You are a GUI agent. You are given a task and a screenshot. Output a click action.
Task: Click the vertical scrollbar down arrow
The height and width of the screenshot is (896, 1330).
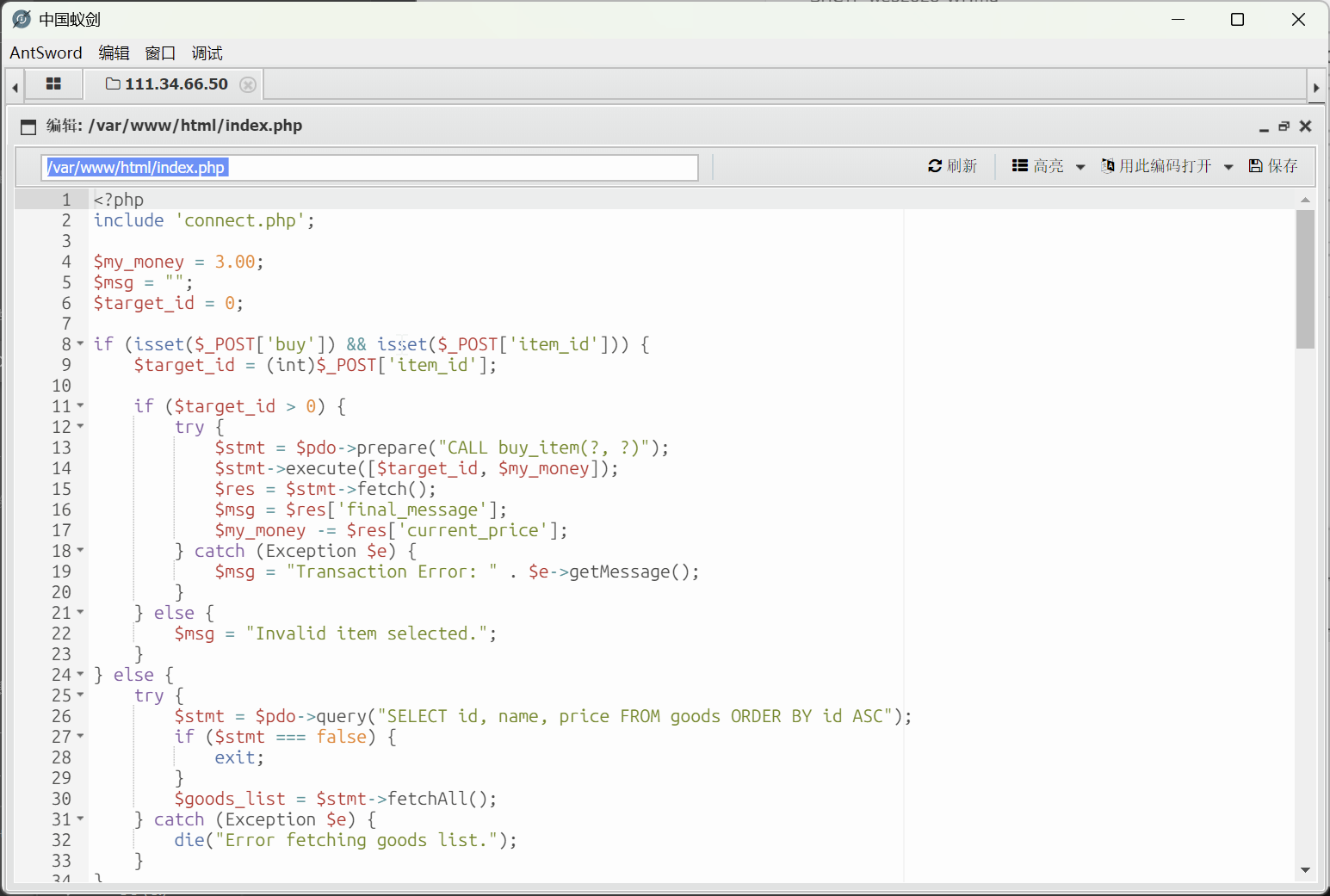point(1305,870)
